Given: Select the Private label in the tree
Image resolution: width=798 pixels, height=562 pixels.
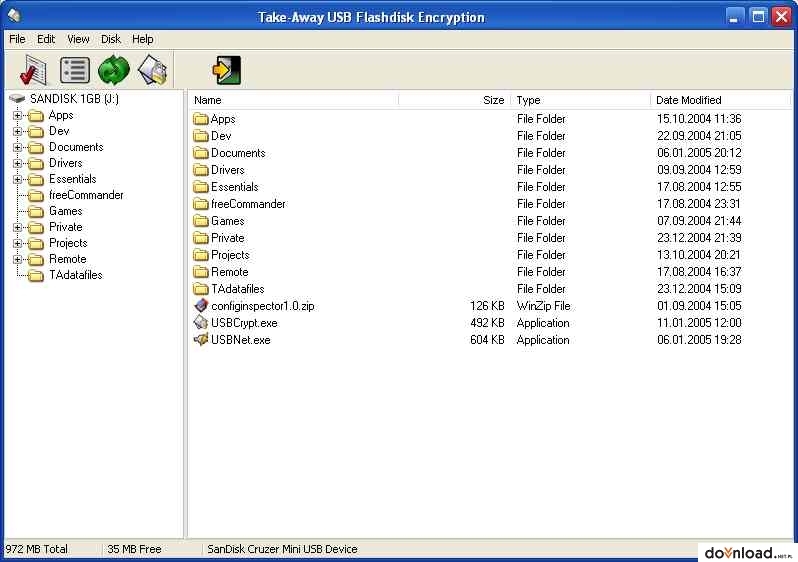Looking at the screenshot, I should click(x=65, y=227).
